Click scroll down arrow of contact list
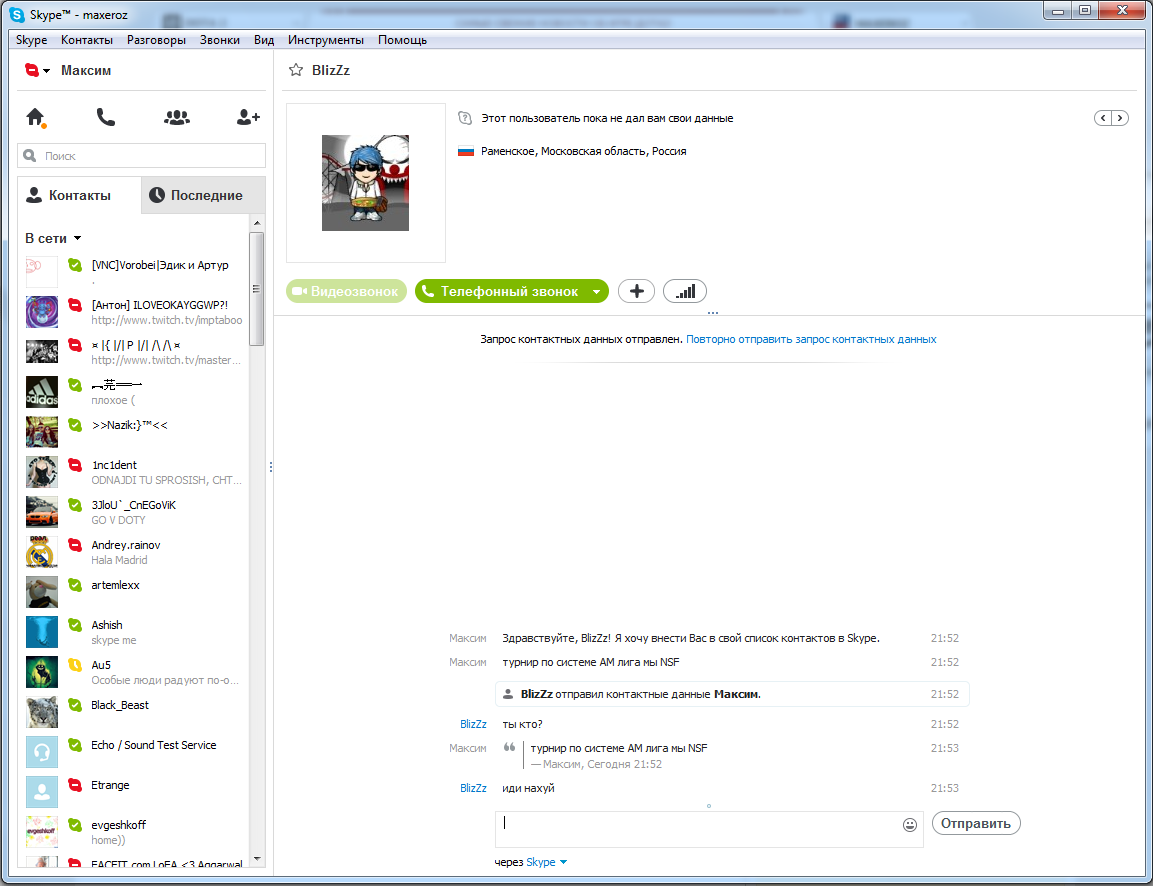 (257, 859)
